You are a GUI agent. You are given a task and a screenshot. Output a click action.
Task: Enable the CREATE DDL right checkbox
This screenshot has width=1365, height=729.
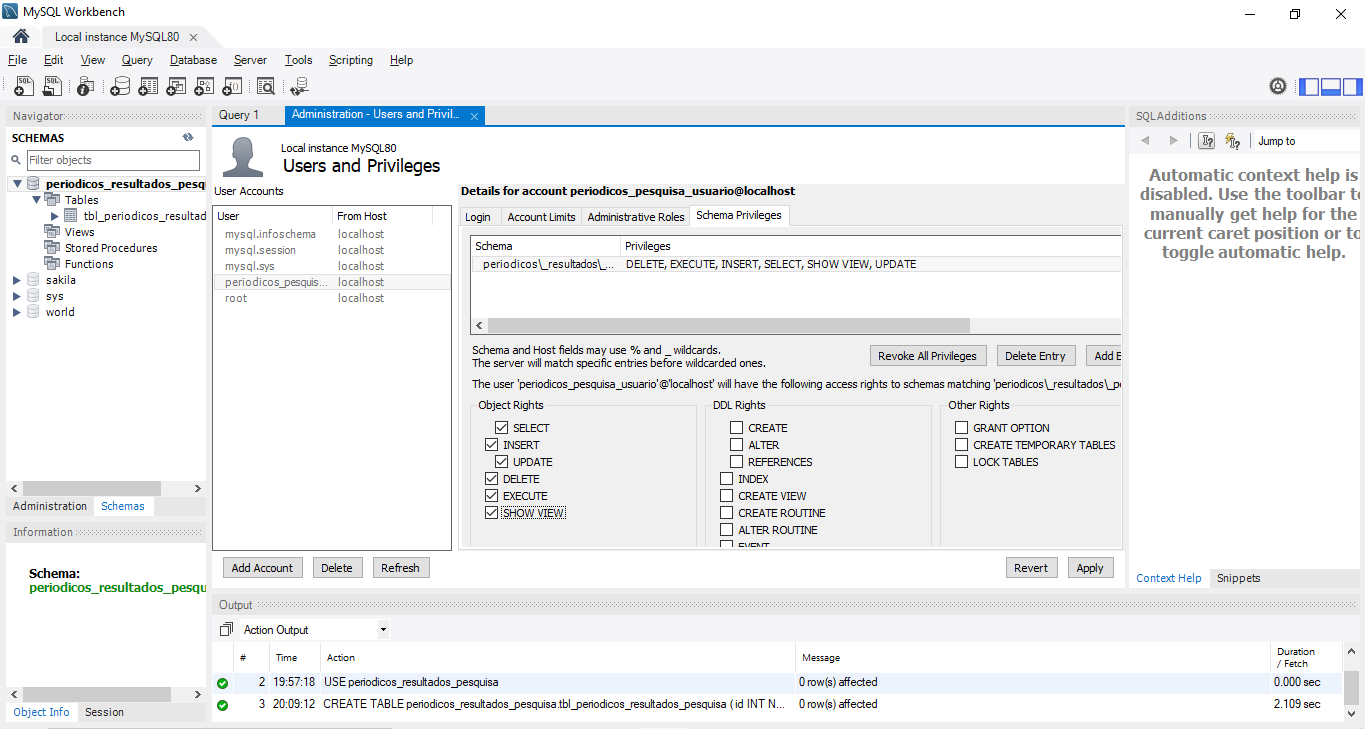(737, 428)
